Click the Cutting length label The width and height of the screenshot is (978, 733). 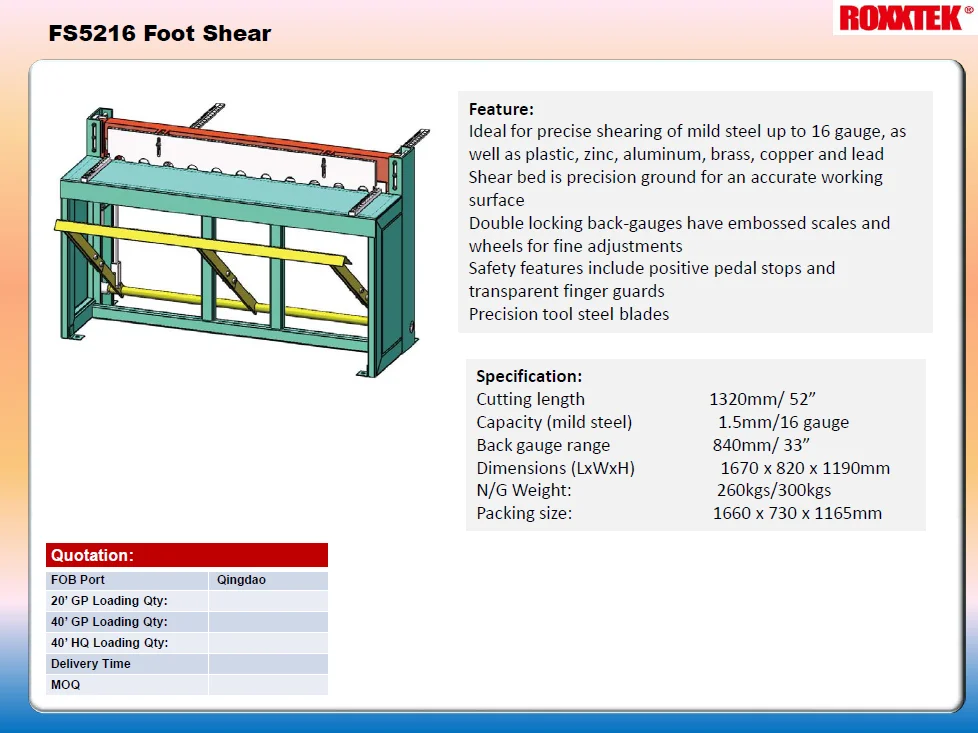[x=531, y=399]
